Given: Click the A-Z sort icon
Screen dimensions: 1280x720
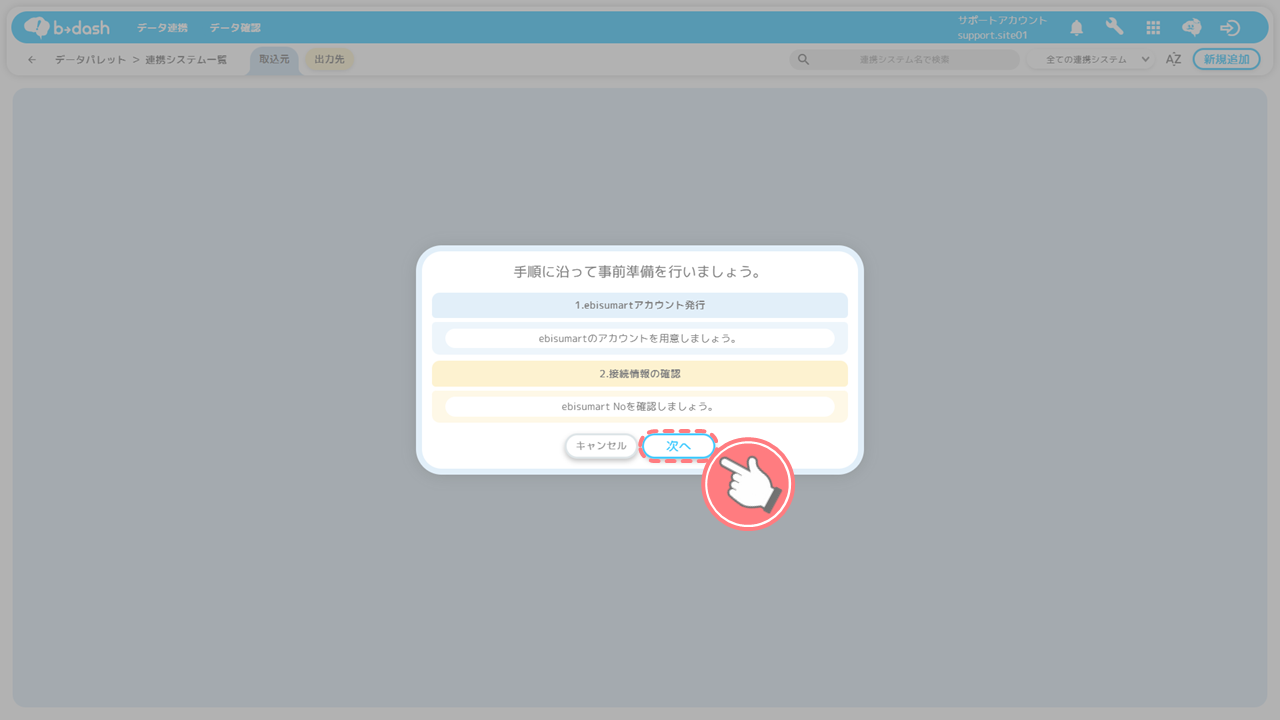Looking at the screenshot, I should [1174, 60].
